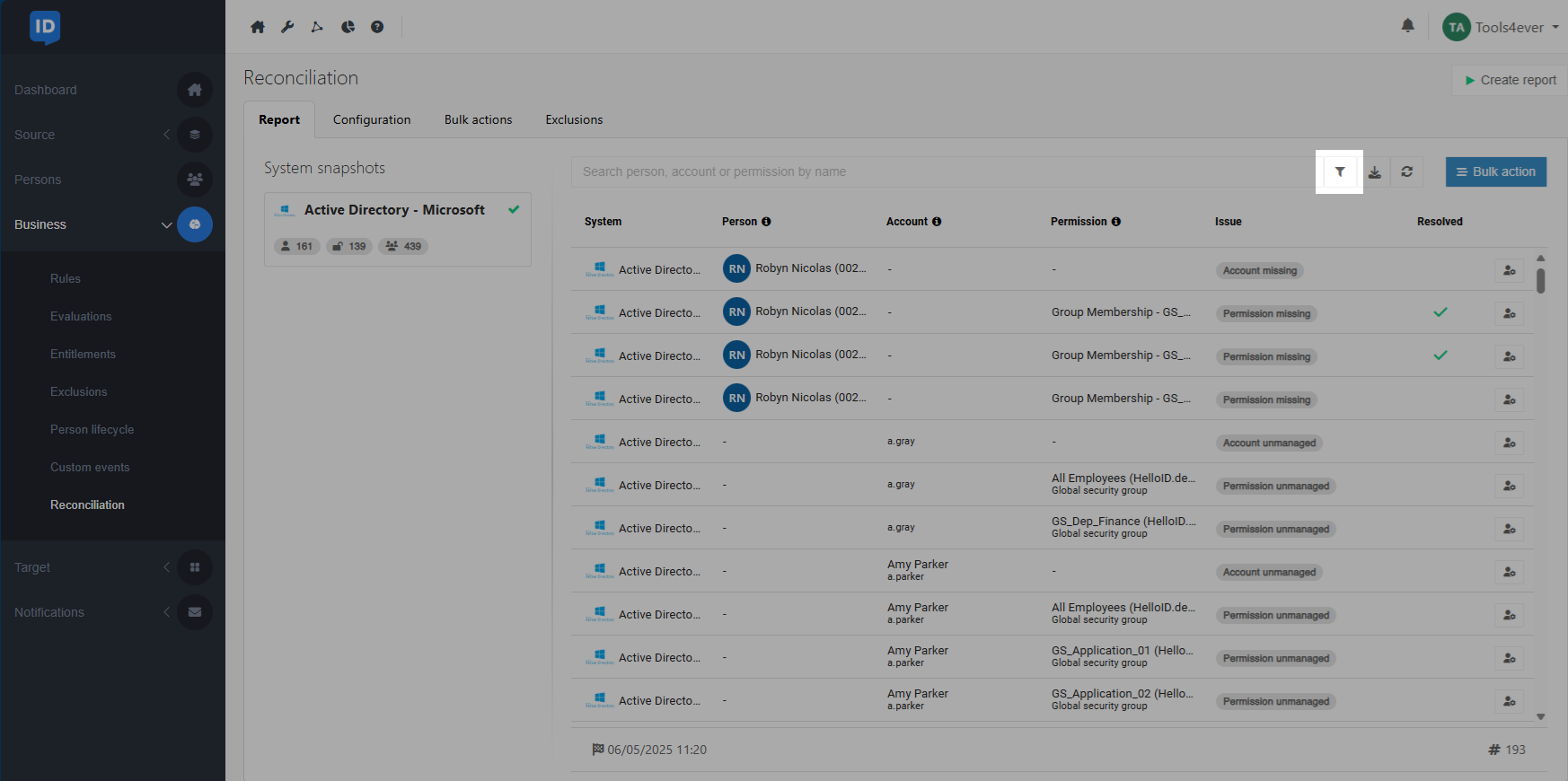Open the network diagram icon in toolbar
This screenshot has width=1568, height=781.
tap(317, 27)
